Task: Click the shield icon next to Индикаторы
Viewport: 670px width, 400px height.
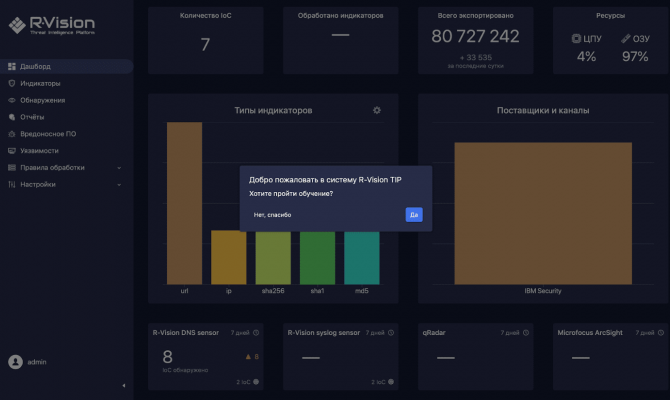Action: click(x=12, y=83)
